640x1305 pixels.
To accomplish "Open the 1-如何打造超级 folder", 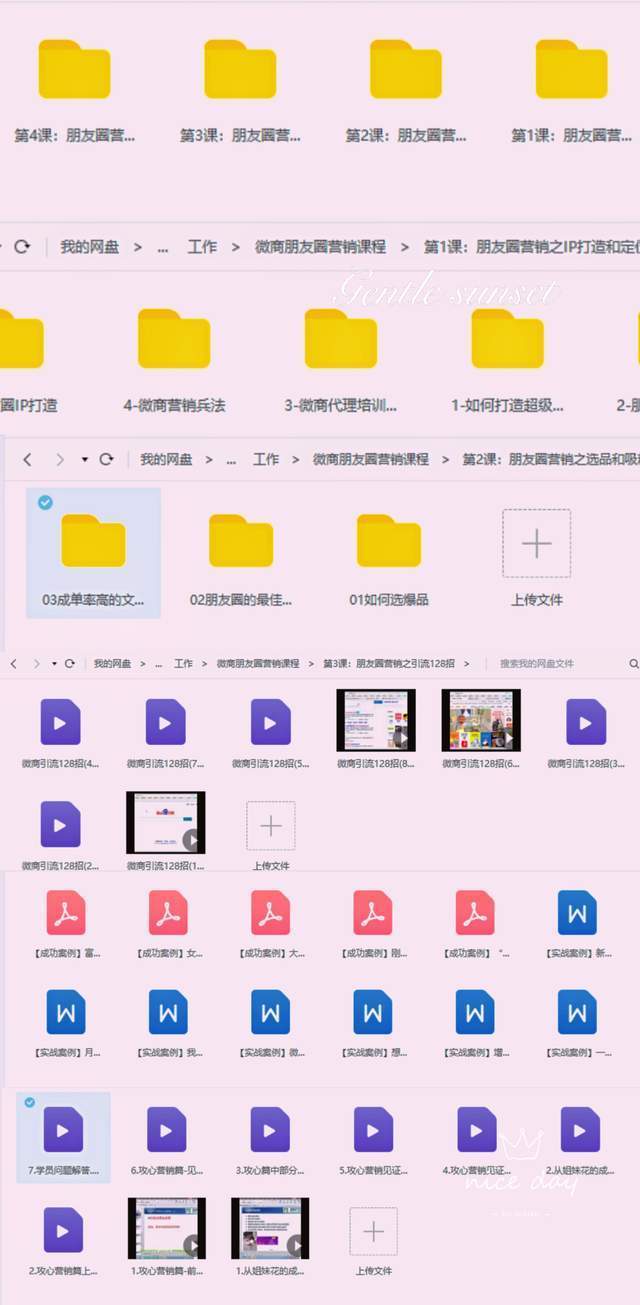I will point(507,339).
